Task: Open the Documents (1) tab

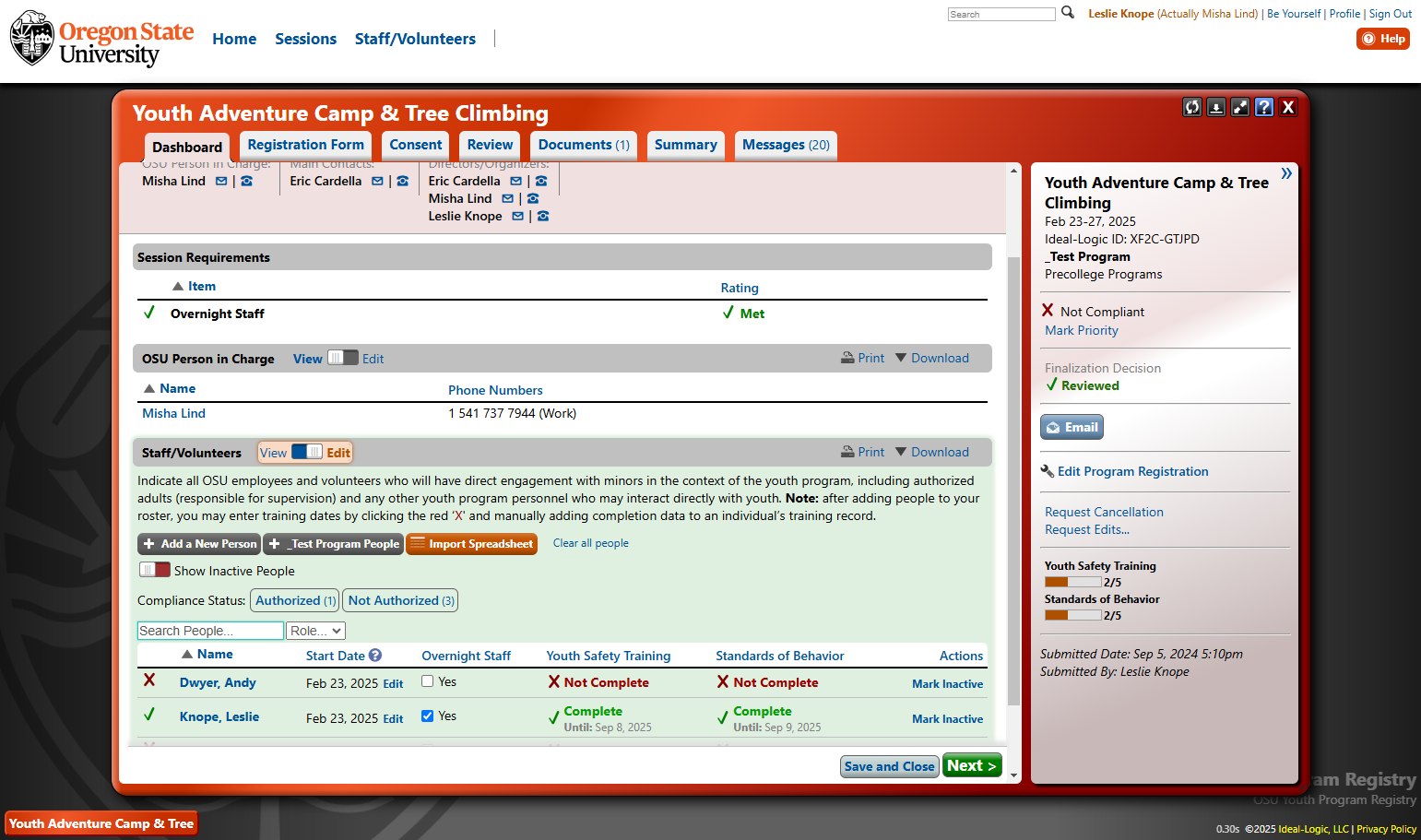Action: click(x=584, y=145)
